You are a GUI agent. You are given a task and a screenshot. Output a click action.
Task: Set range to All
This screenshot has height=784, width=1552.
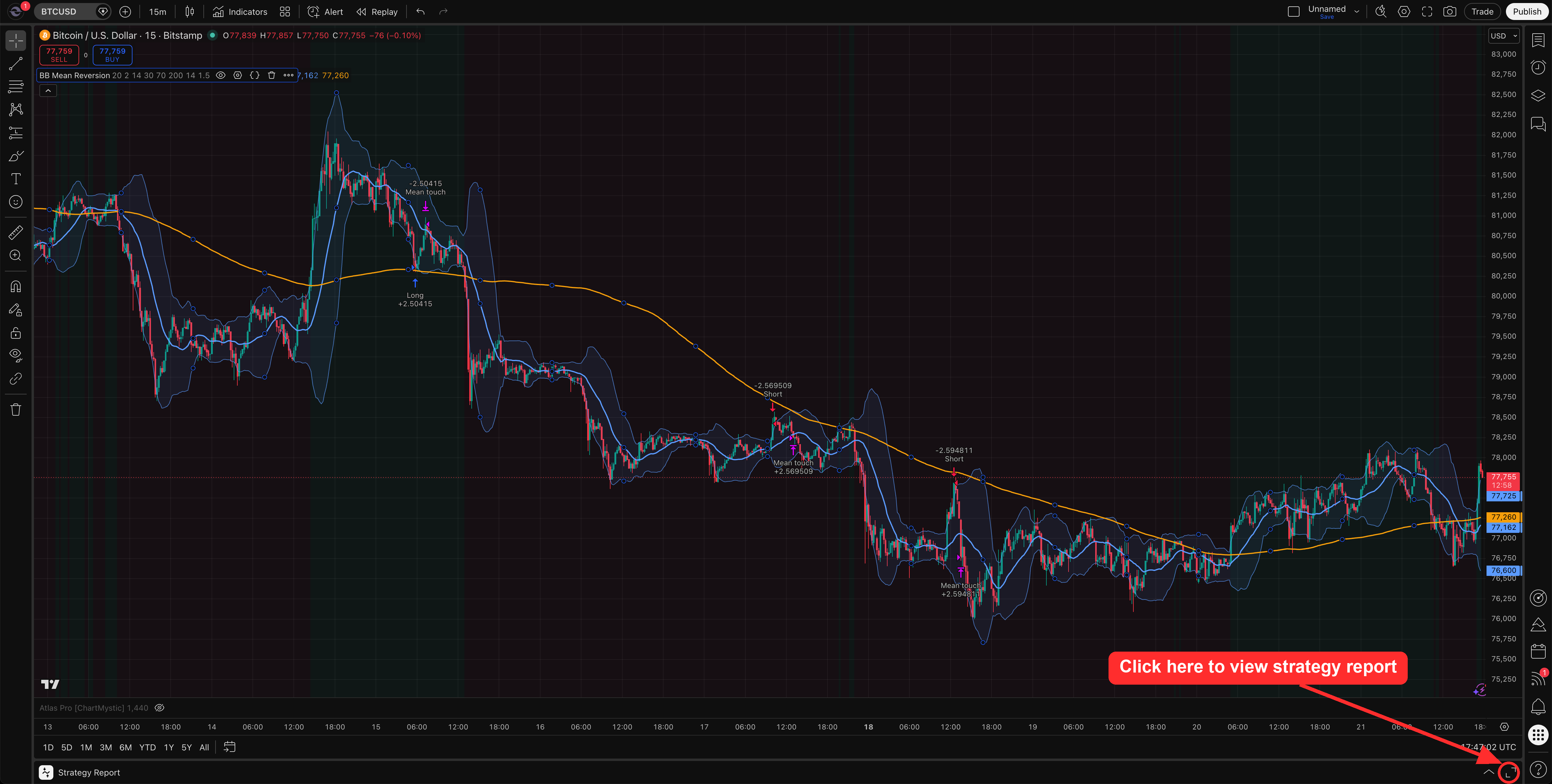204,747
